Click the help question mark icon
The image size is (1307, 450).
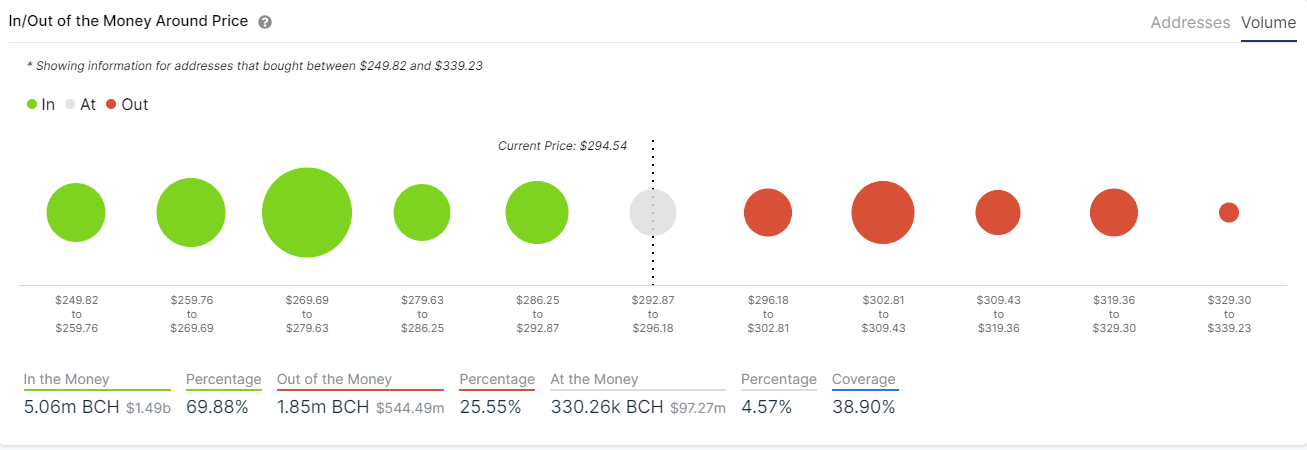point(265,22)
